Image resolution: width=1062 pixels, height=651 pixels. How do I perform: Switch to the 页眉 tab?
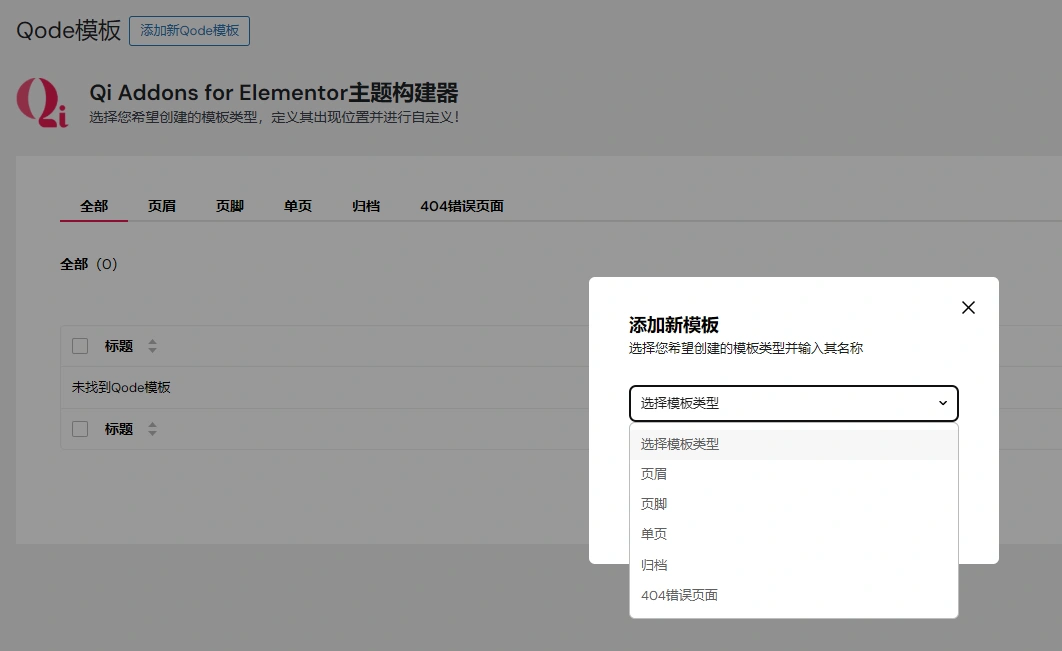161,205
